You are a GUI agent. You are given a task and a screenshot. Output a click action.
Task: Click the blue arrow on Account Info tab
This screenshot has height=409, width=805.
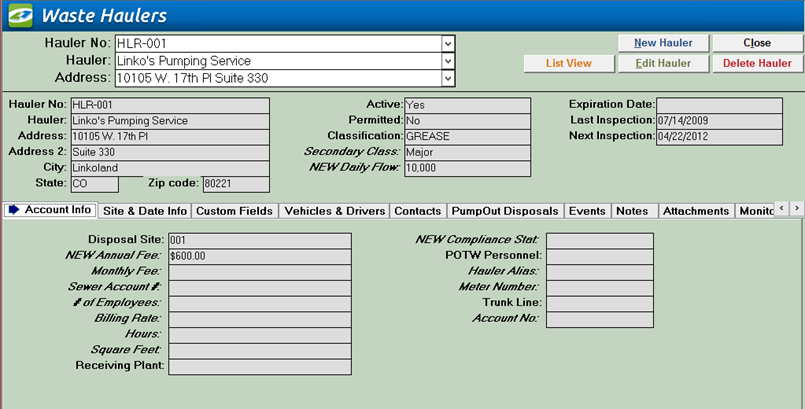point(14,209)
